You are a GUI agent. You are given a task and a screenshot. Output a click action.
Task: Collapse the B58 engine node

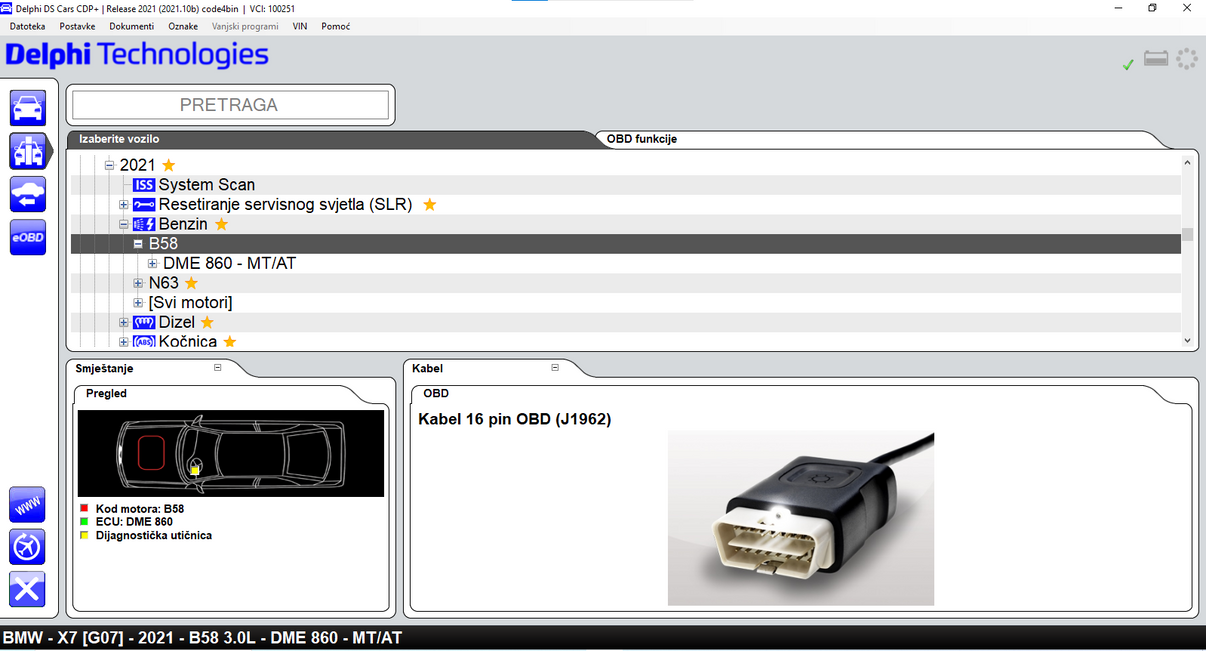click(138, 244)
